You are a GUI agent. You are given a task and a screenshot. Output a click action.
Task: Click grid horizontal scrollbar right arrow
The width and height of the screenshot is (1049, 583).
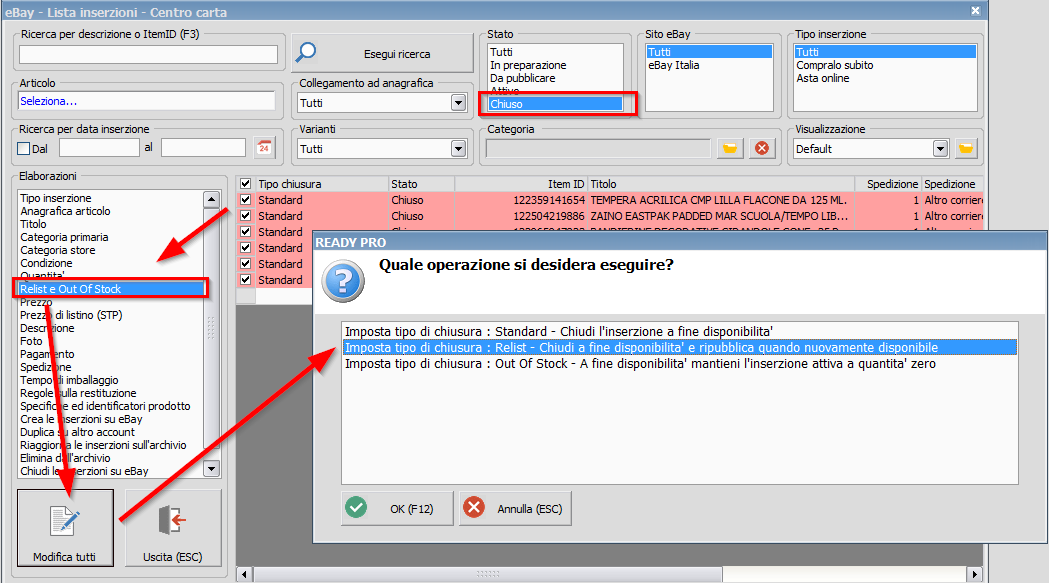975,574
